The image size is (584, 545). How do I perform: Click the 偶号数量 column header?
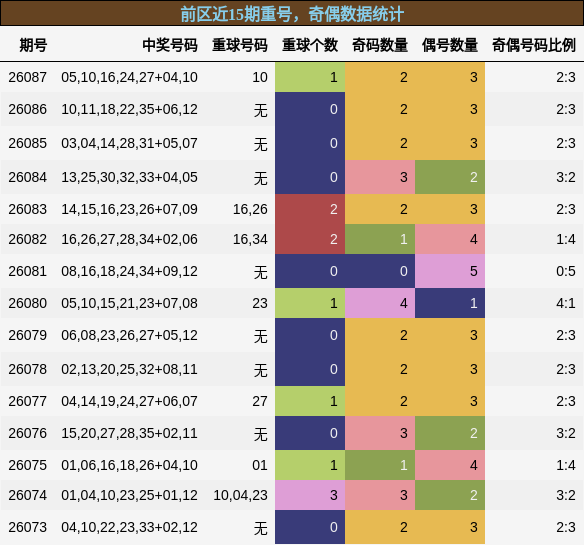coord(450,45)
